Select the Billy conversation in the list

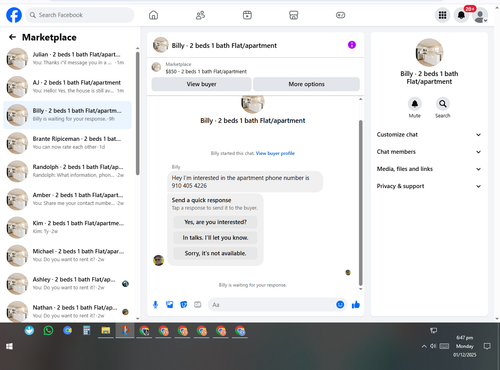click(67, 115)
